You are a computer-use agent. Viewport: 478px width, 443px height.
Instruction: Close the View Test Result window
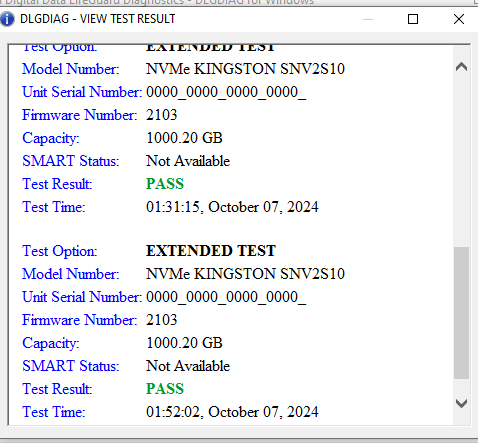click(x=459, y=19)
